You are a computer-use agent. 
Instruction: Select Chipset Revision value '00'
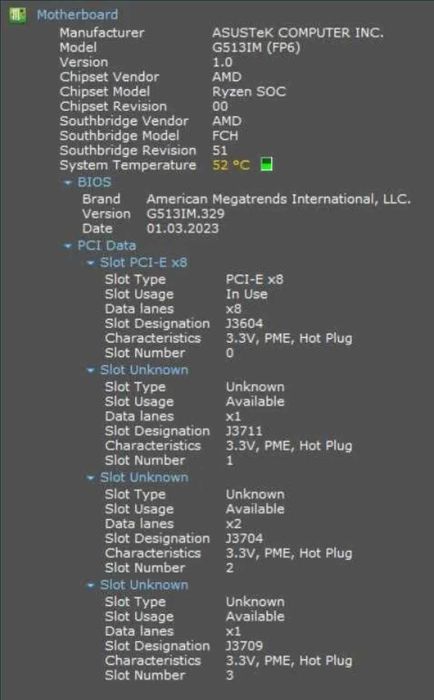click(220, 106)
